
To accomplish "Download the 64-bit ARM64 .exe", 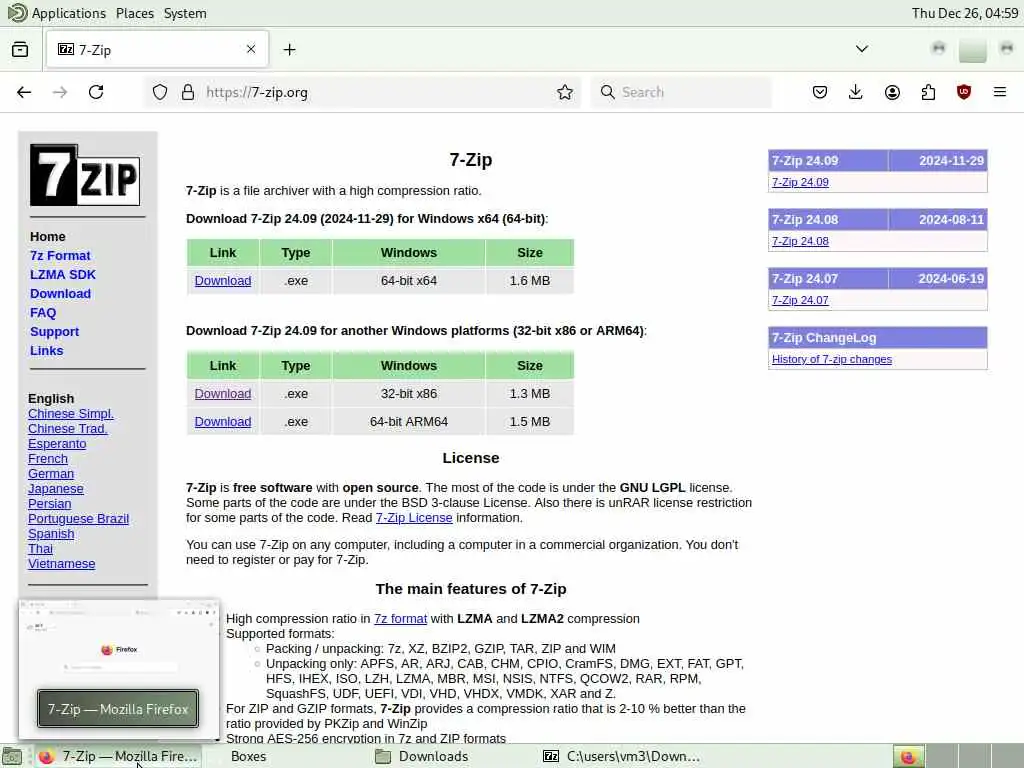I will pos(223,422).
